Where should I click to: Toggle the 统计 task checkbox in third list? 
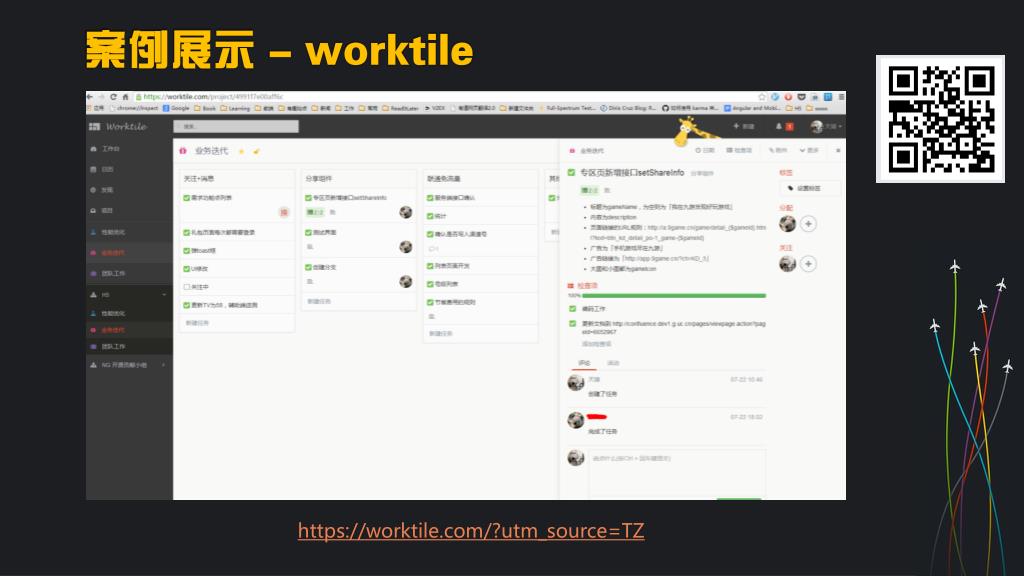[430, 216]
